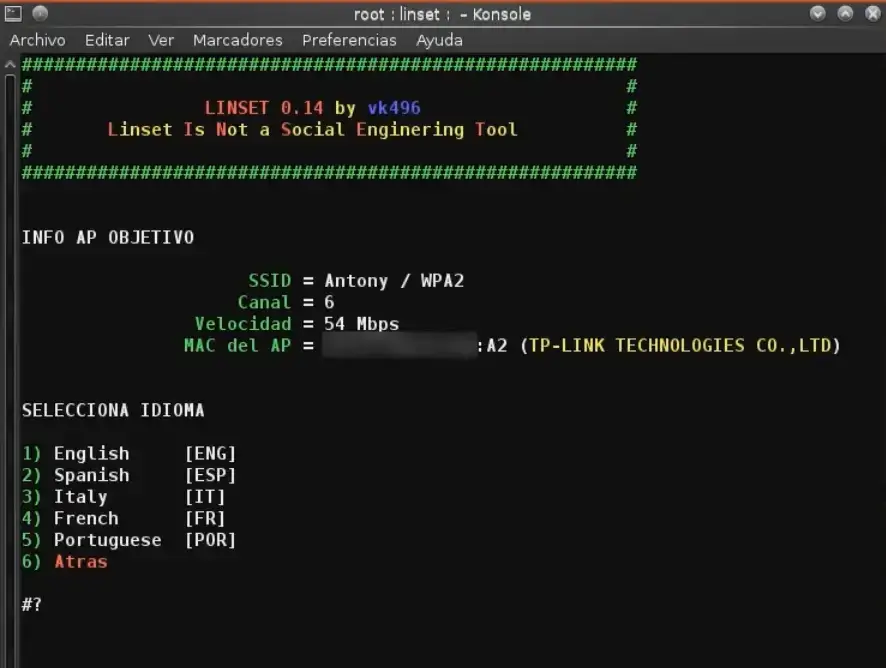
Task: Click the Konsole terminal icon in the title bar
Action: tap(13, 14)
